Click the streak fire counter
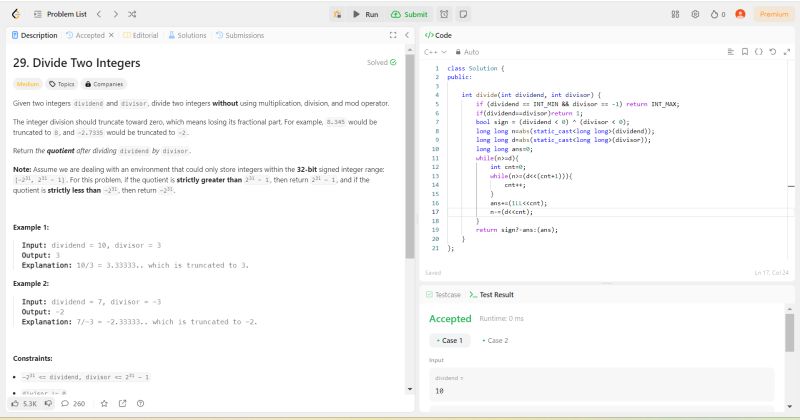Image resolution: width=800 pixels, height=420 pixels. pyautogui.click(x=718, y=14)
